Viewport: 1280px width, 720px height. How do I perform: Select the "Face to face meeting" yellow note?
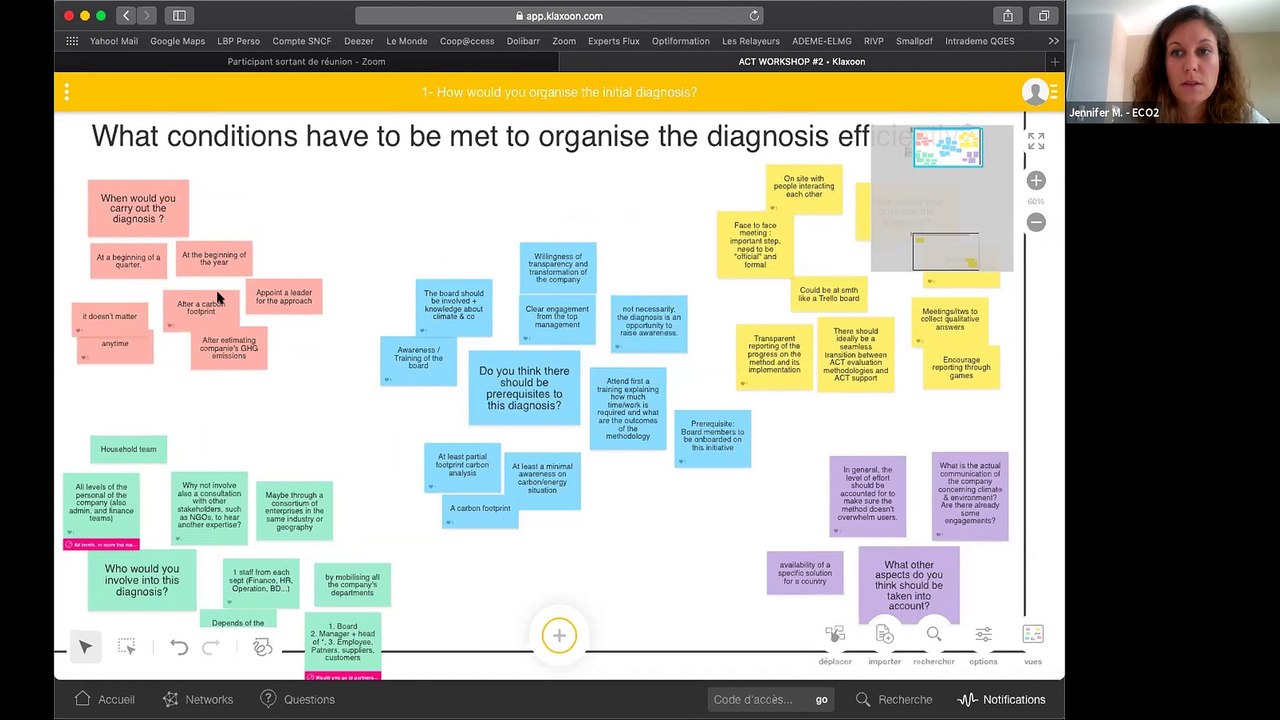(755, 245)
